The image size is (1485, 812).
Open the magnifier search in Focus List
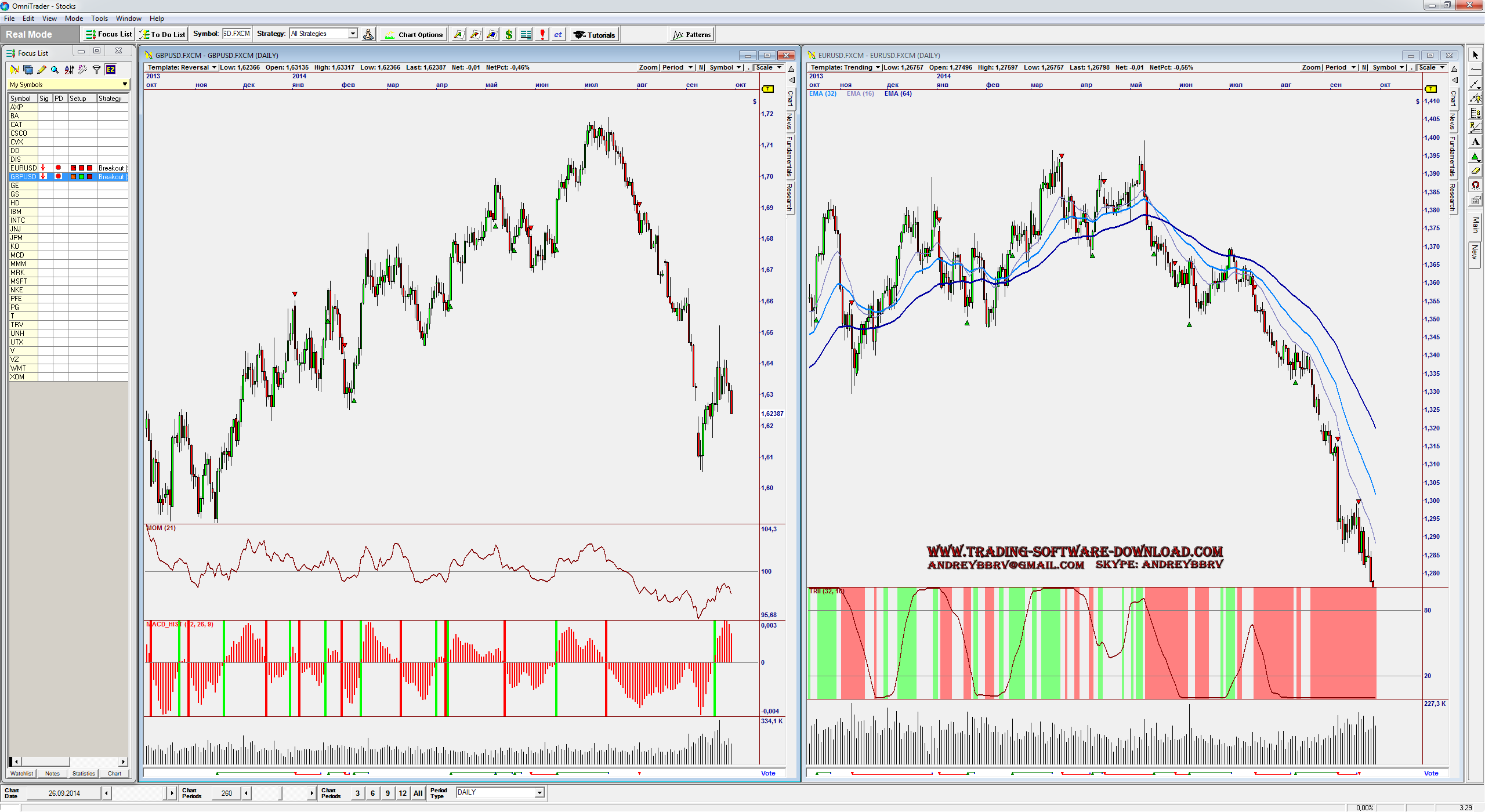55,70
